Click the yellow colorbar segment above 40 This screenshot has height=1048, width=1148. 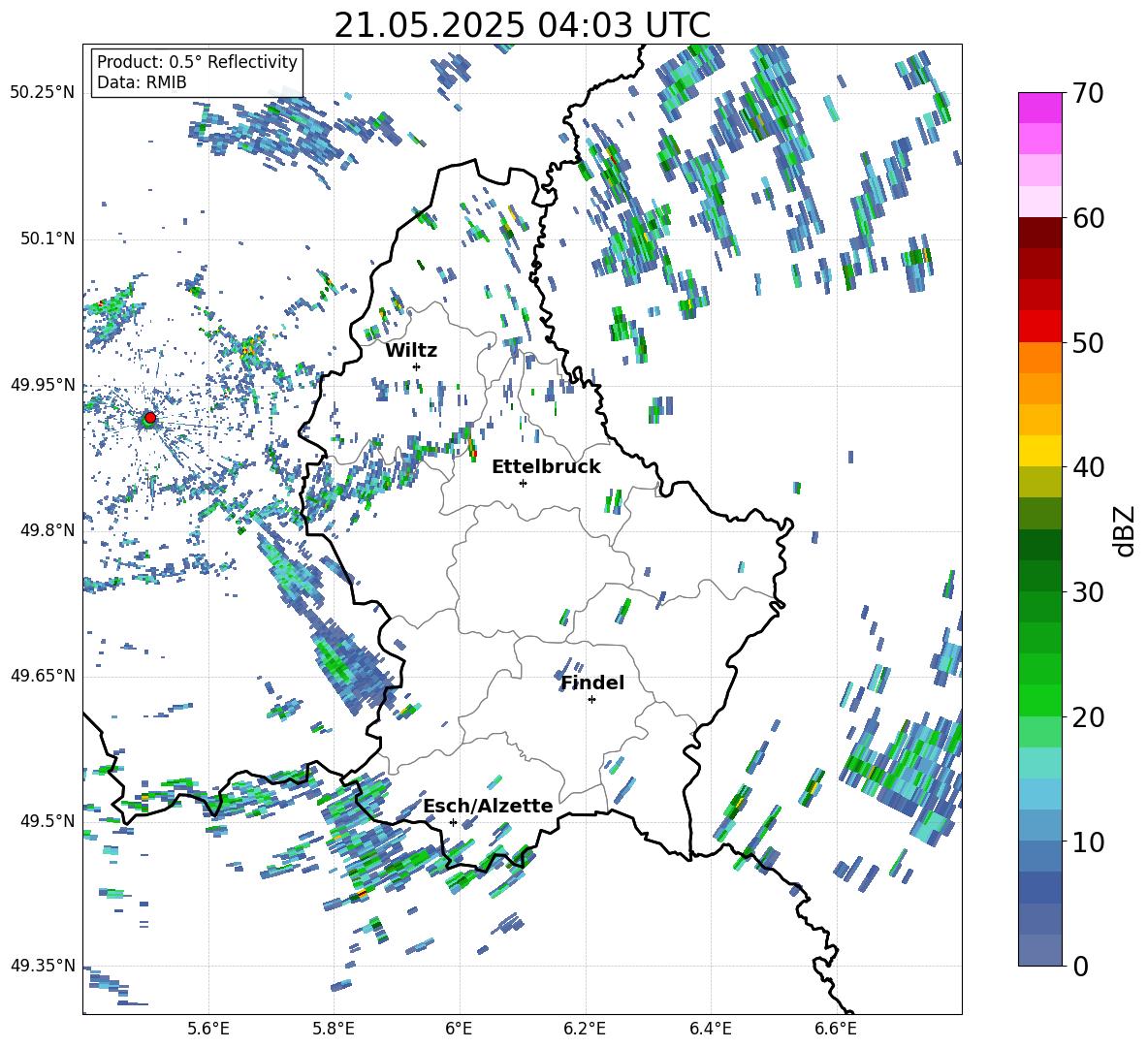[x=1039, y=451]
